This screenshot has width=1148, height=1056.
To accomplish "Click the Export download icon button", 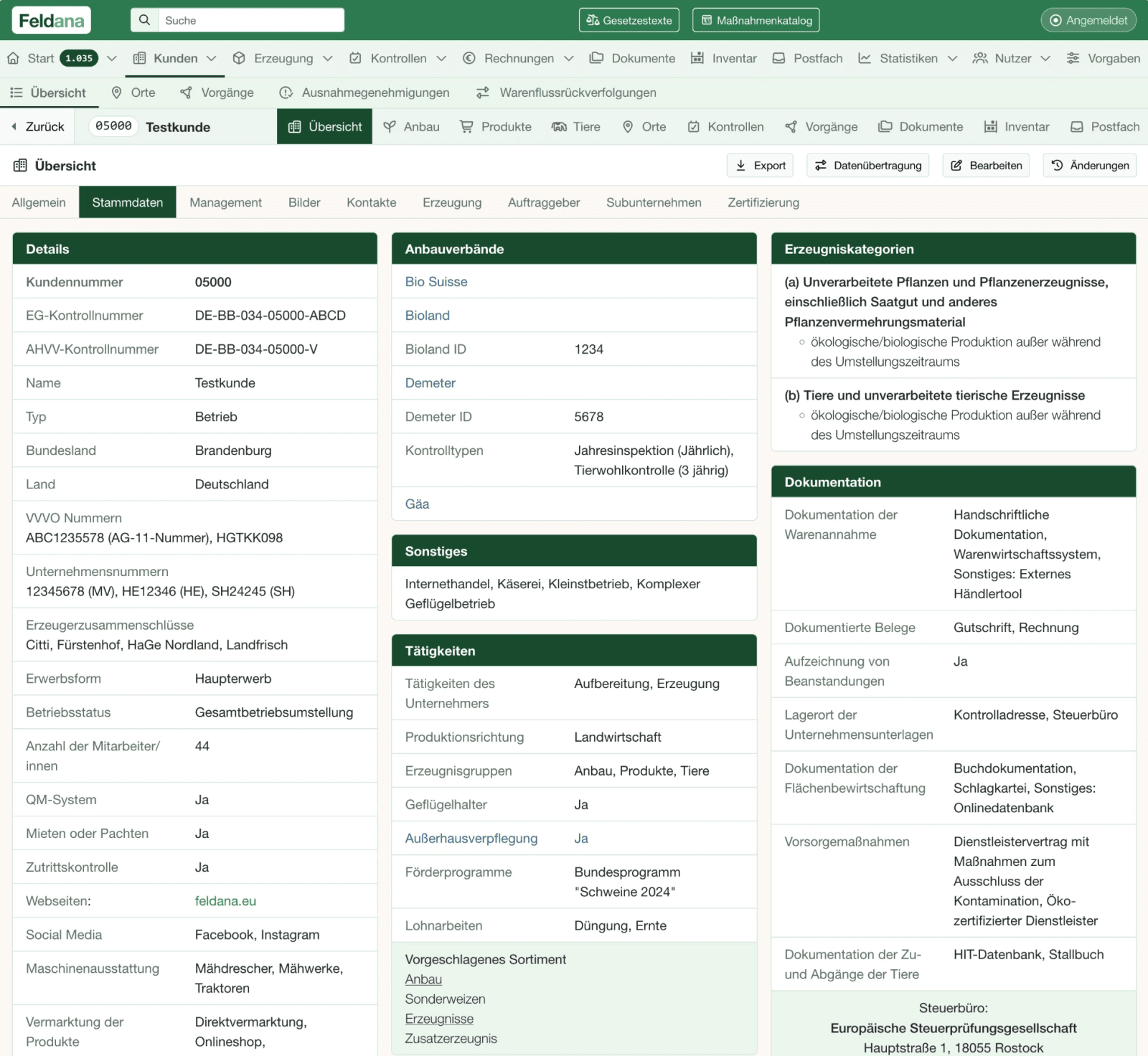I will pyautogui.click(x=761, y=166).
